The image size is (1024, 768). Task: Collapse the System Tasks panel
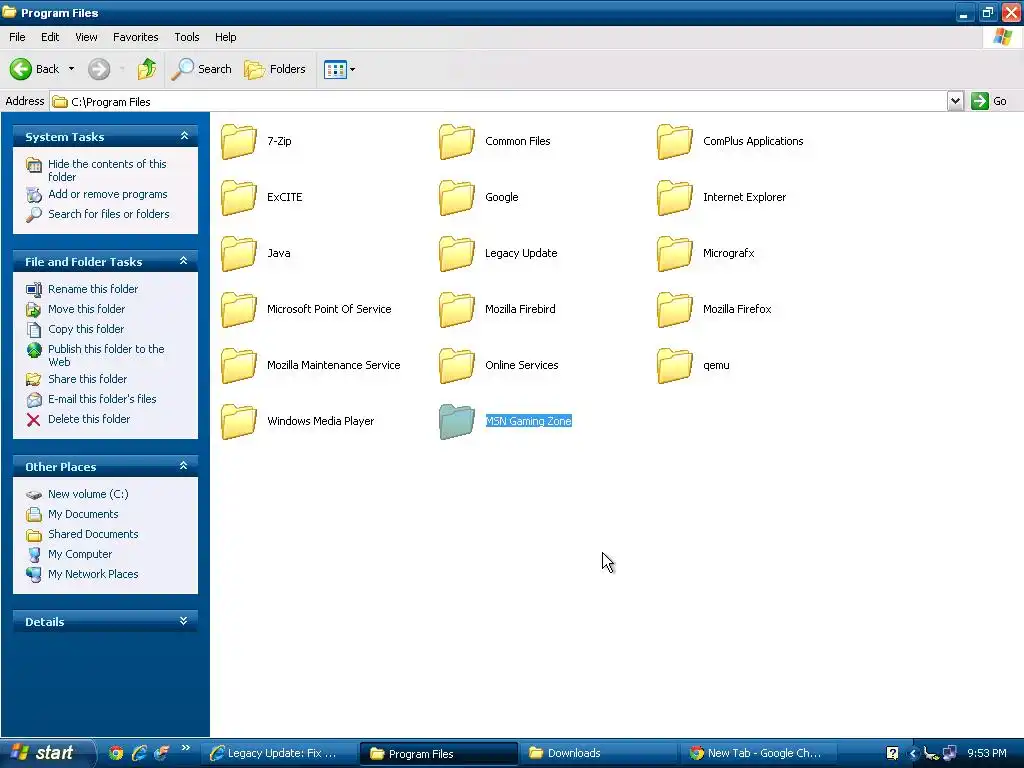click(184, 136)
